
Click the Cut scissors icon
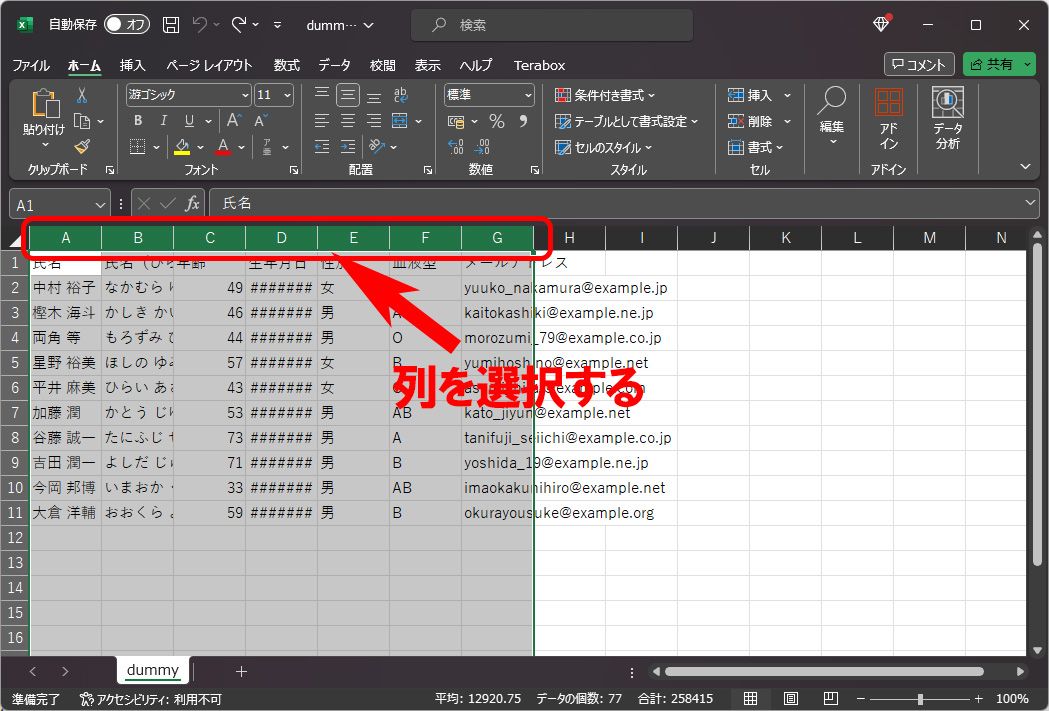pos(82,95)
